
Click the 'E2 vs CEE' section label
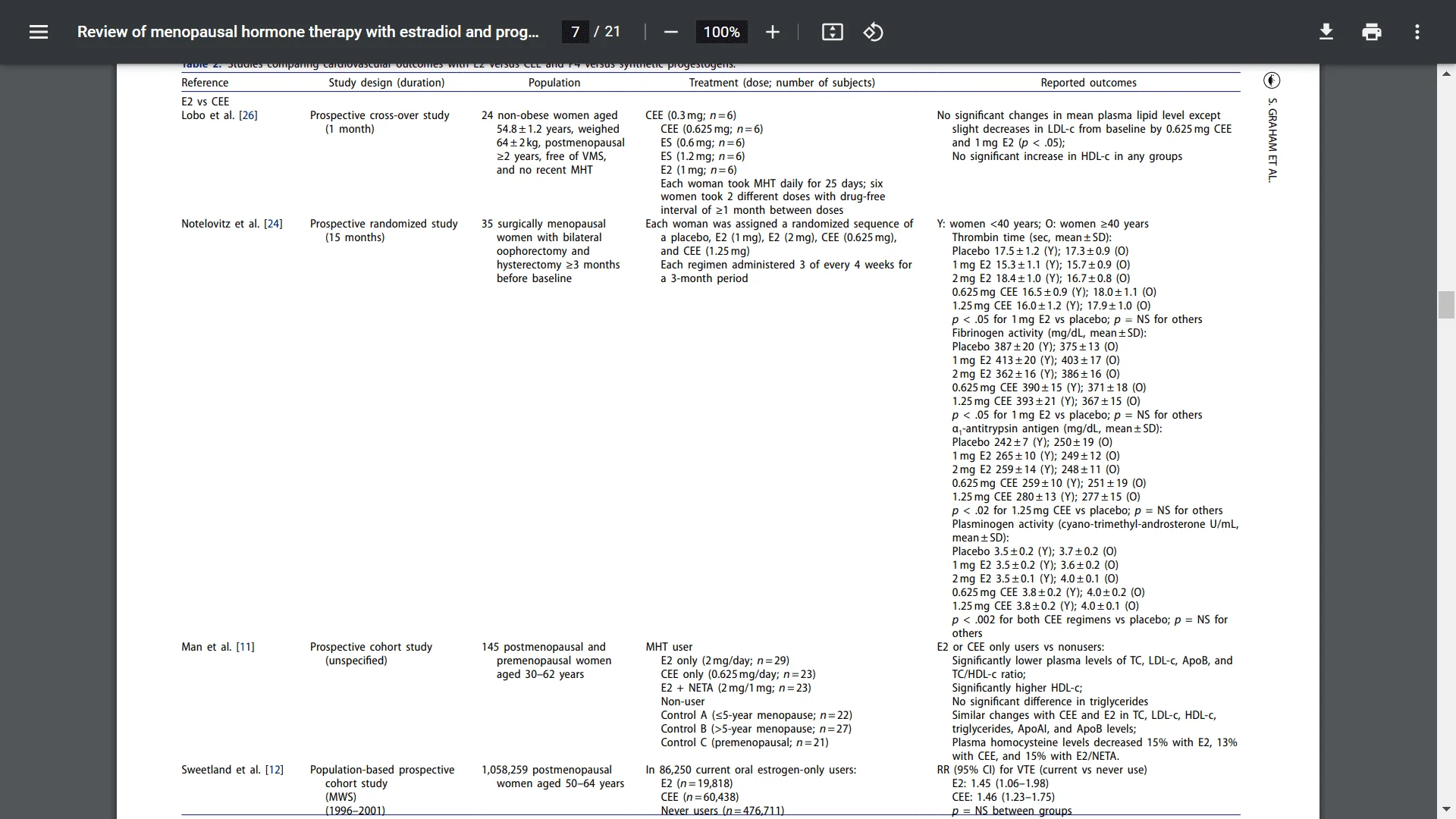(205, 102)
